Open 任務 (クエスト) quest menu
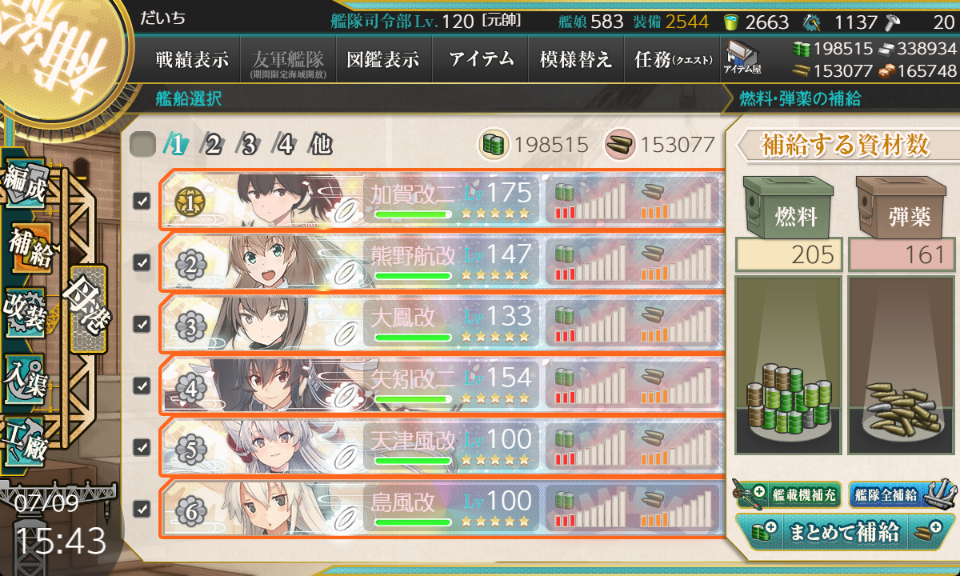This screenshot has height=576, width=960. (x=673, y=59)
